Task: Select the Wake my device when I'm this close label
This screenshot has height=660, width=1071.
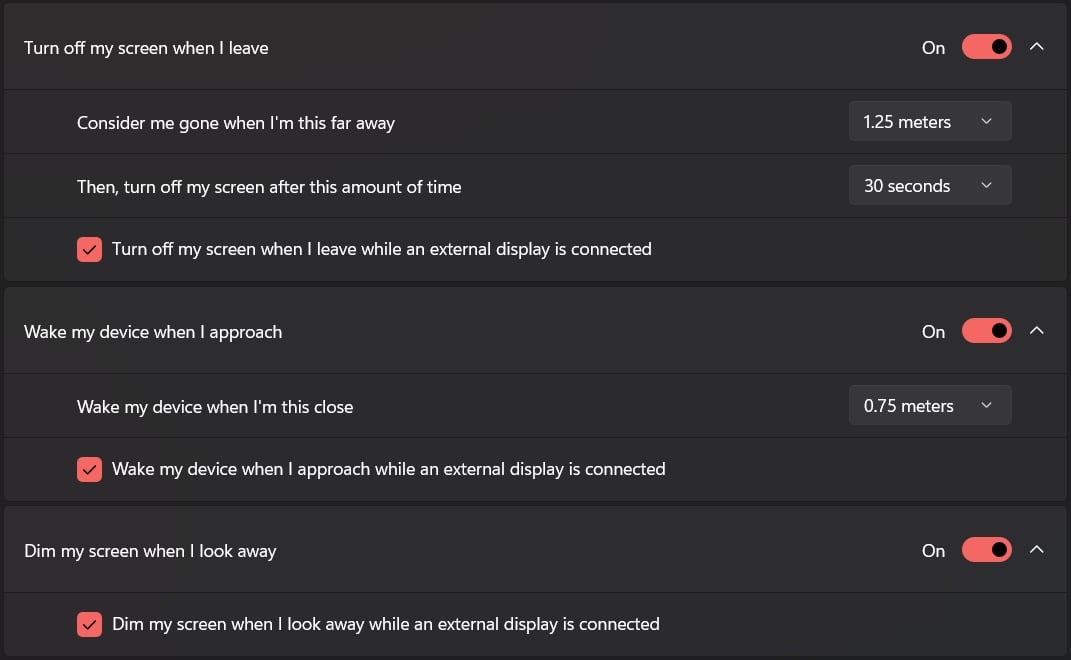Action: click(215, 407)
